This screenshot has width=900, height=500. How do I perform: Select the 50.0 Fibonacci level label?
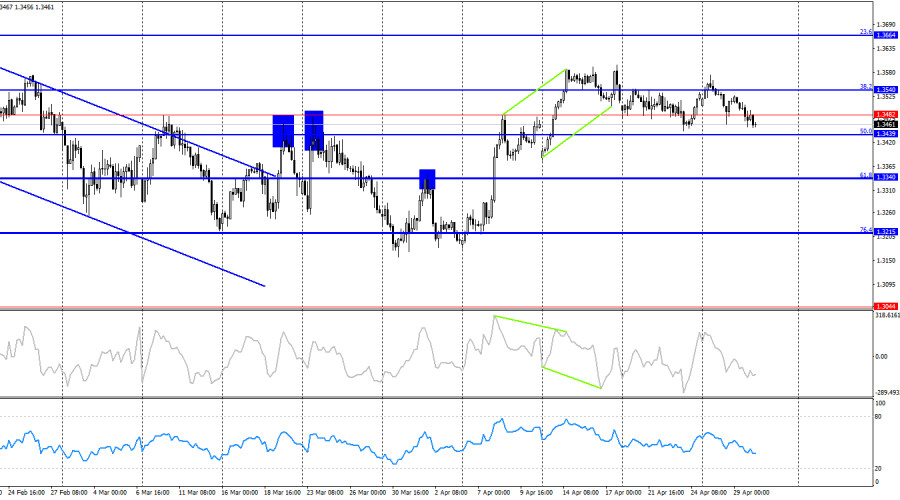pyautogui.click(x=866, y=131)
